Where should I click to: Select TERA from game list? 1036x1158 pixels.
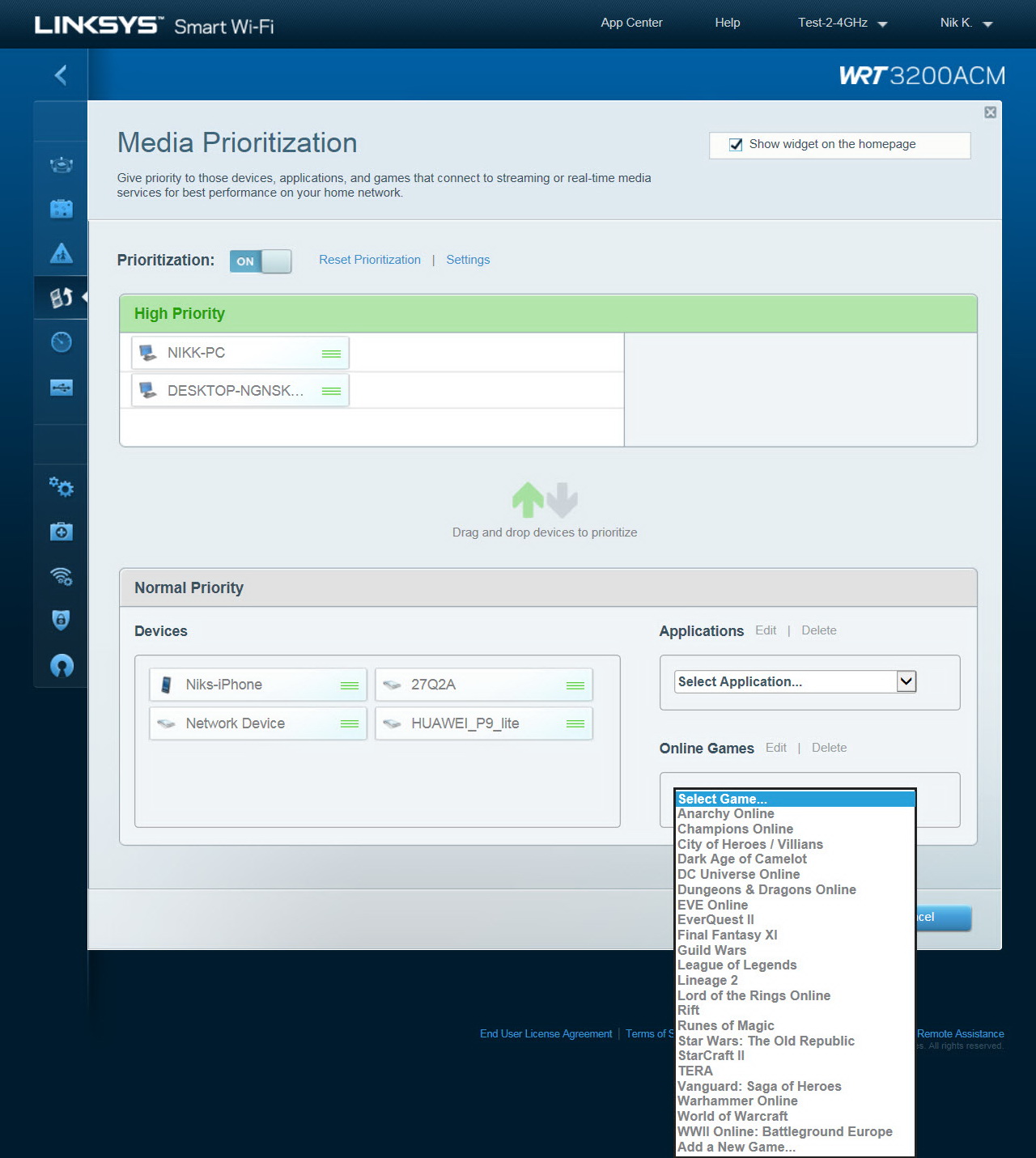[796, 1071]
